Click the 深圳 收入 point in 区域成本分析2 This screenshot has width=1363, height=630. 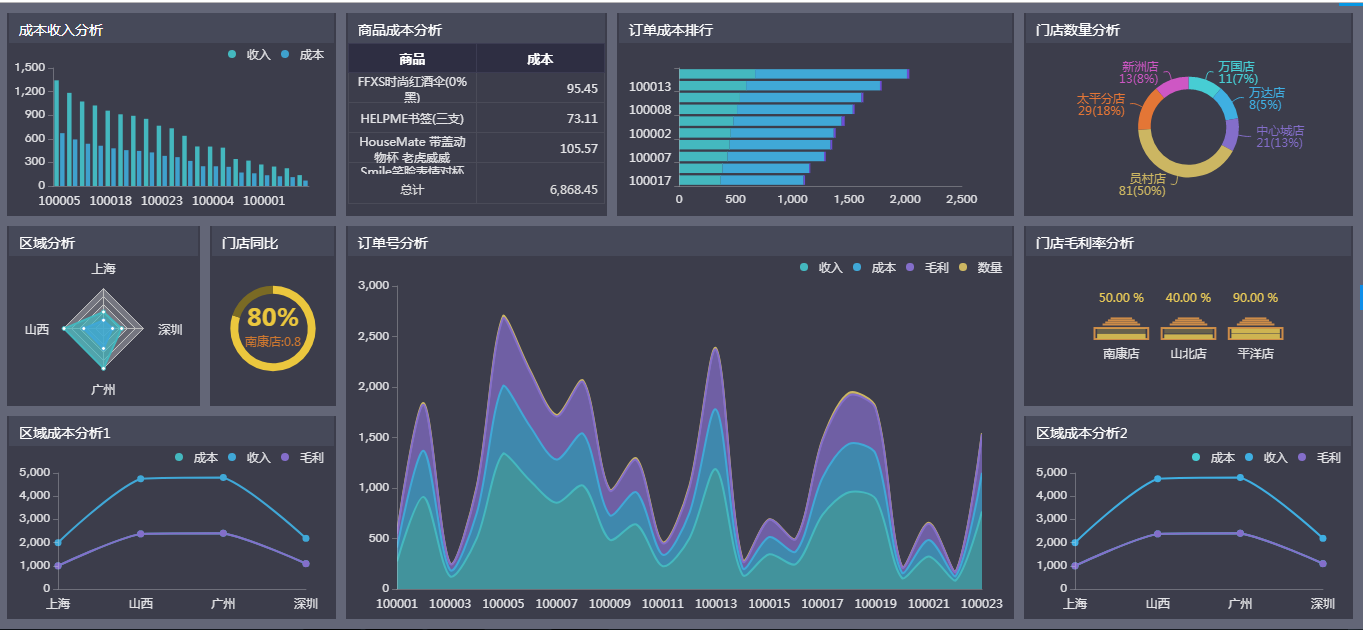click(x=1322, y=538)
